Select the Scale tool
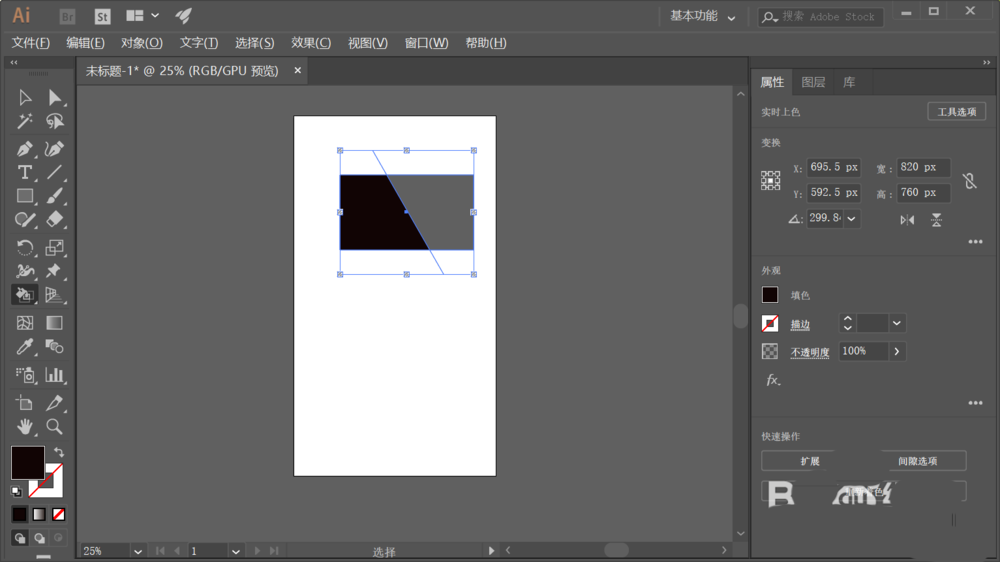1000x562 pixels. 54,248
